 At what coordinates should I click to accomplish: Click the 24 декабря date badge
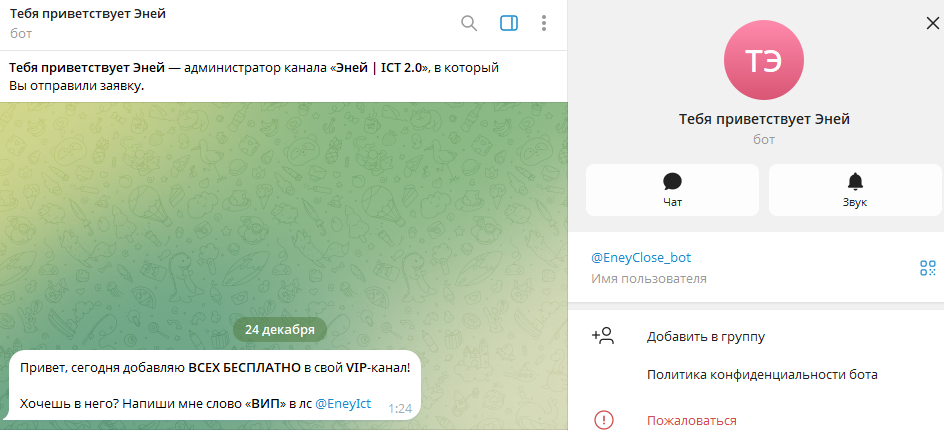280,330
